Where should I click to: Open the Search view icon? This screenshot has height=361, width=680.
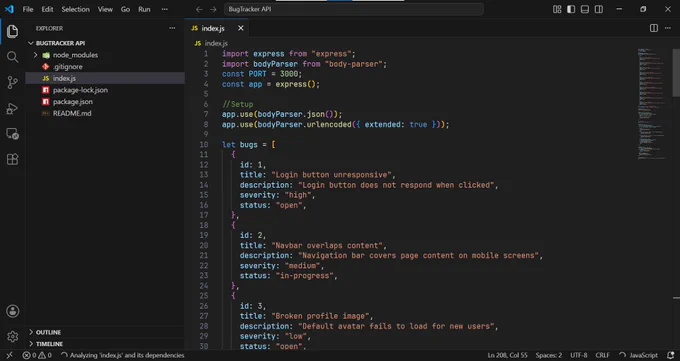tap(13, 57)
